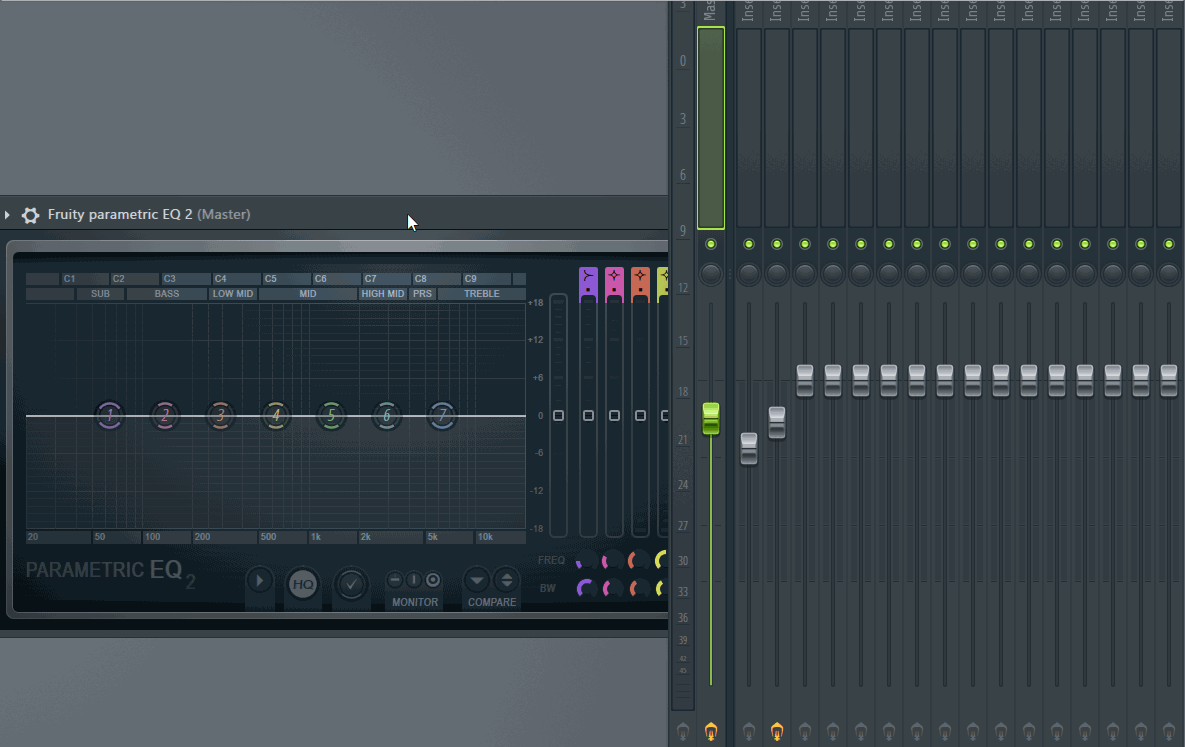1185x747 pixels.
Task: Adjust the second insert track's pan knob
Action: coord(777,273)
